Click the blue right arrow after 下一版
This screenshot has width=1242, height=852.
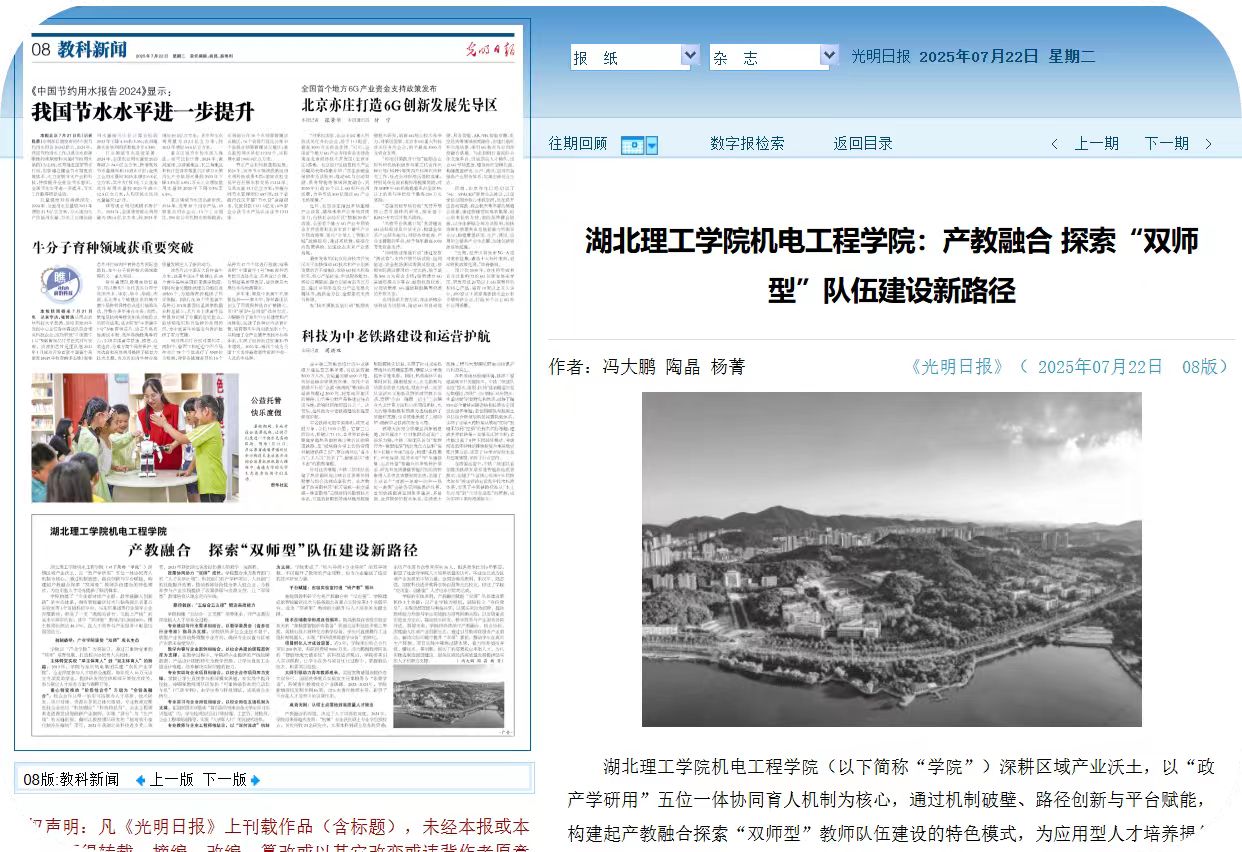pyautogui.click(x=256, y=780)
